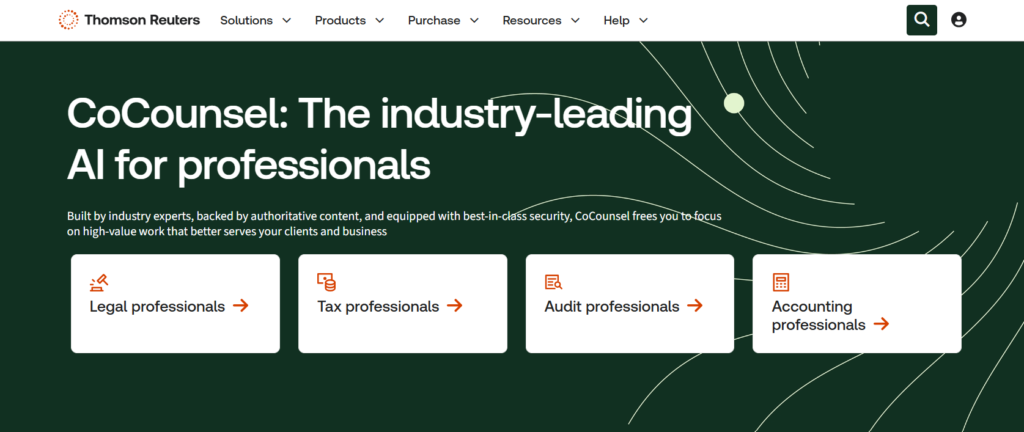Open the user account profile icon
The height and width of the screenshot is (432, 1024).
(x=959, y=20)
